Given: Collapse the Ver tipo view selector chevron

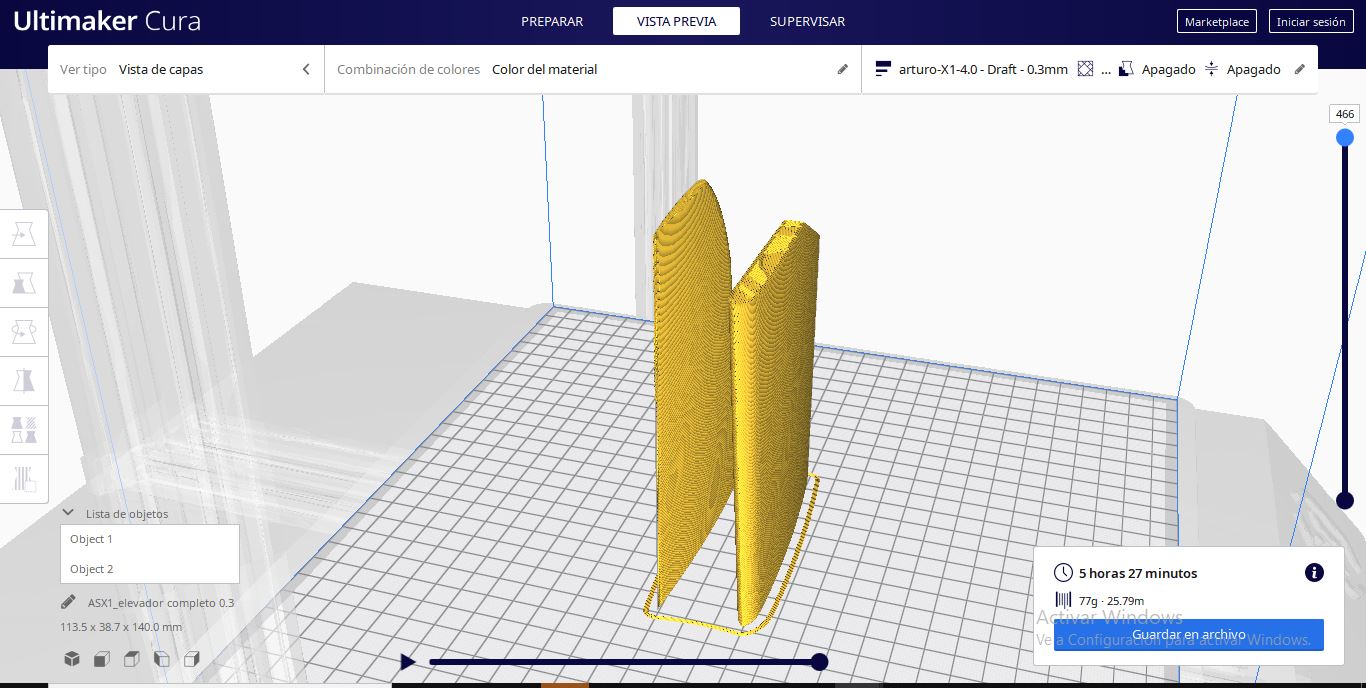Looking at the screenshot, I should click(306, 69).
